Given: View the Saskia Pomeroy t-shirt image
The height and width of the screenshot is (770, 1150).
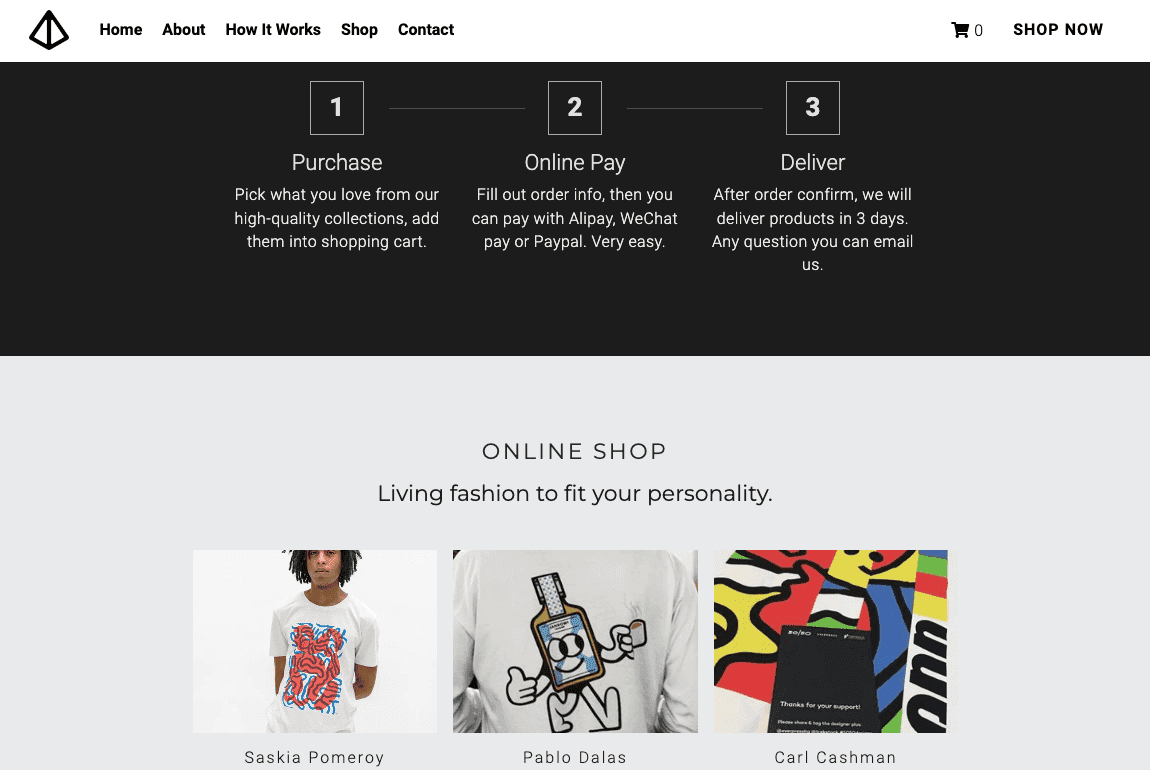Looking at the screenshot, I should [x=315, y=641].
